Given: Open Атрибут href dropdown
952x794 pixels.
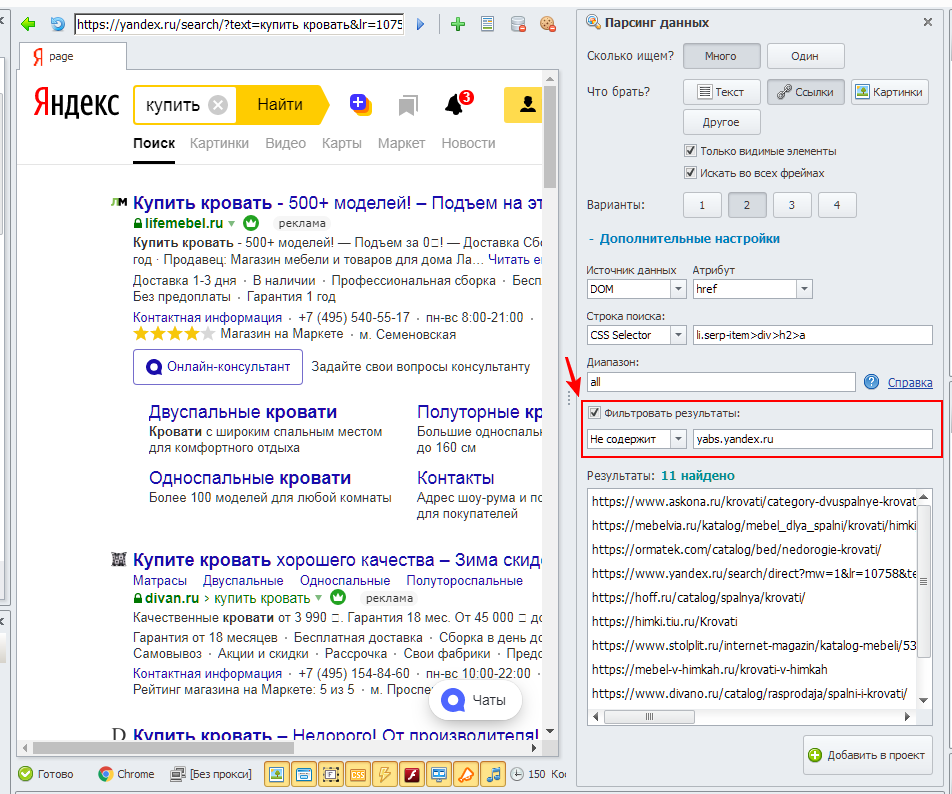Looking at the screenshot, I should pos(804,289).
